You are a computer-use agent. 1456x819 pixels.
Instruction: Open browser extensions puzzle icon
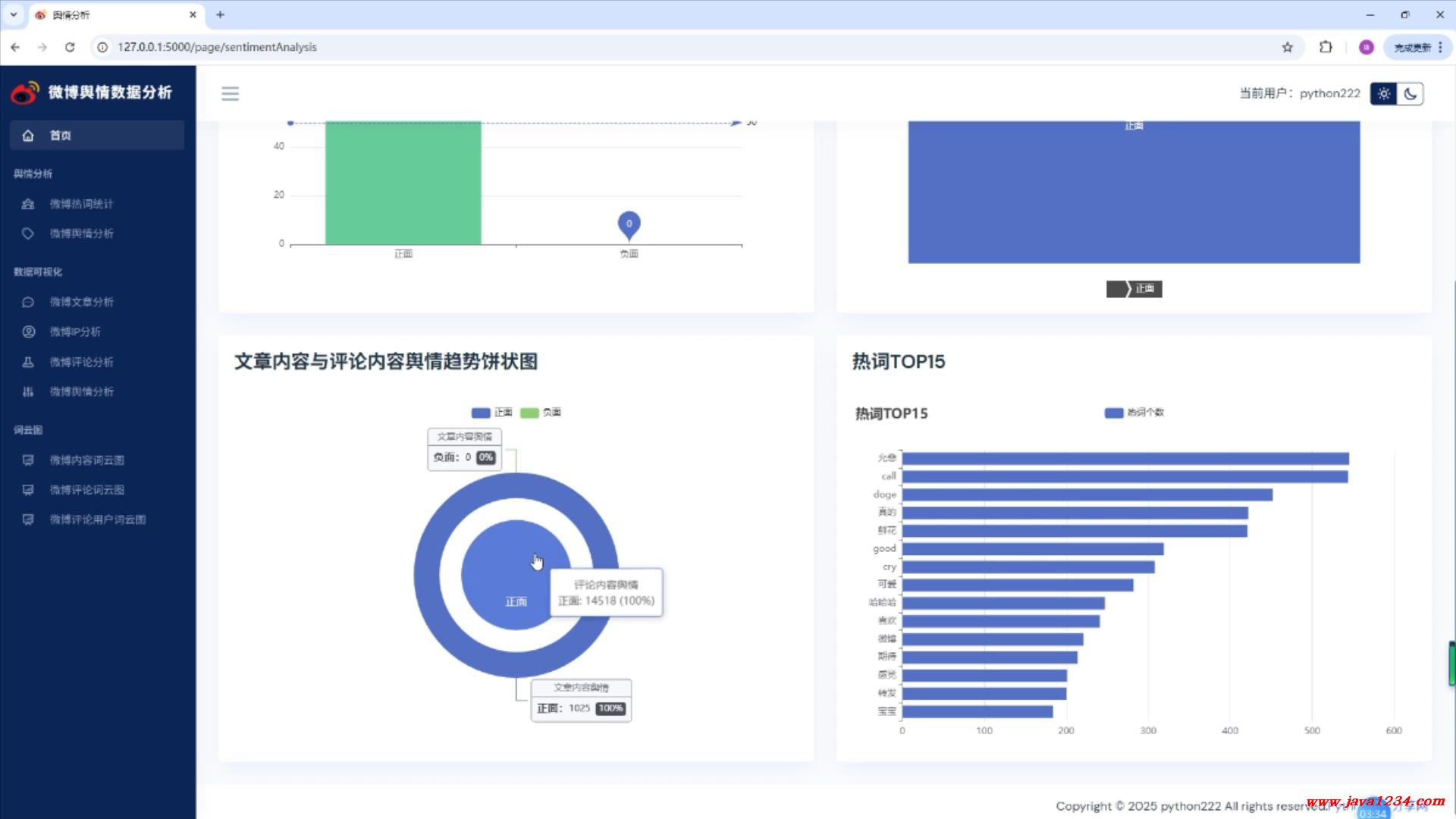[x=1325, y=47]
